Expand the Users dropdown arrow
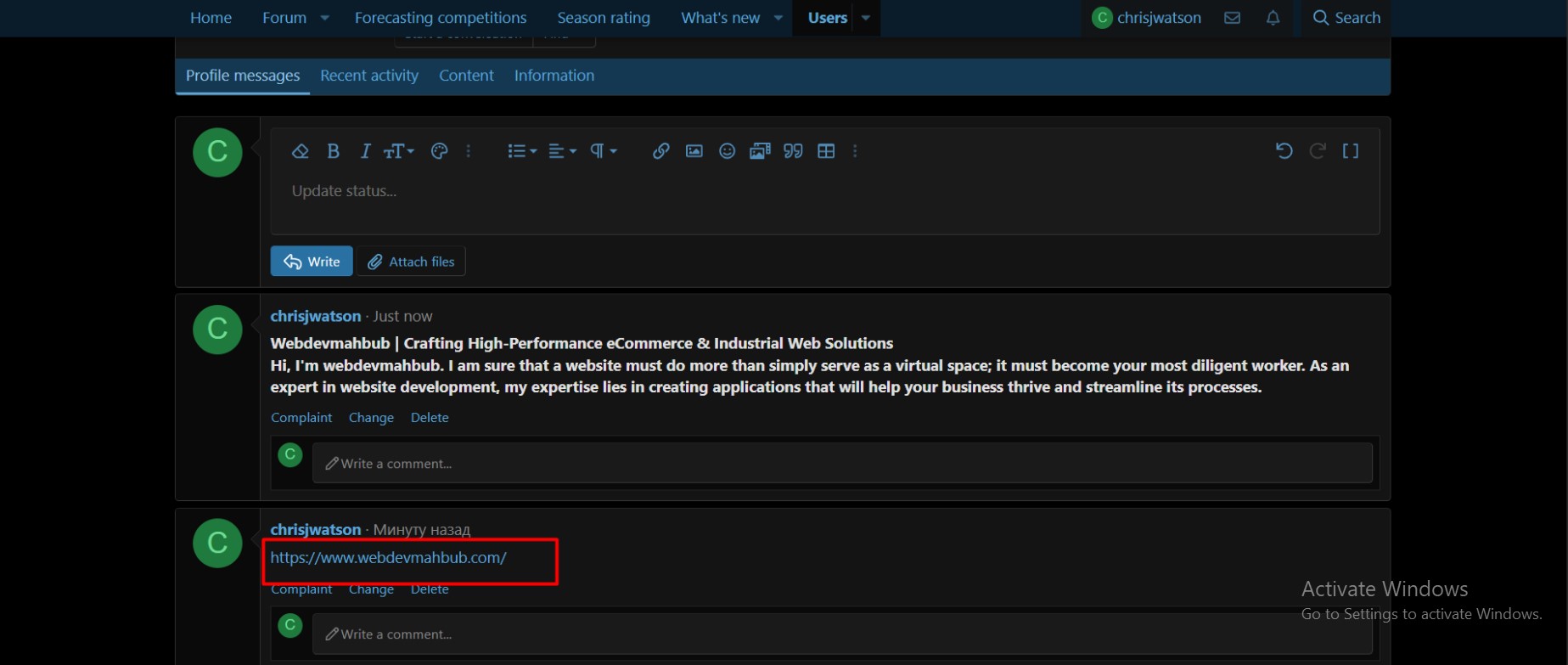Image resolution: width=1568 pixels, height=665 pixels. coord(866,18)
